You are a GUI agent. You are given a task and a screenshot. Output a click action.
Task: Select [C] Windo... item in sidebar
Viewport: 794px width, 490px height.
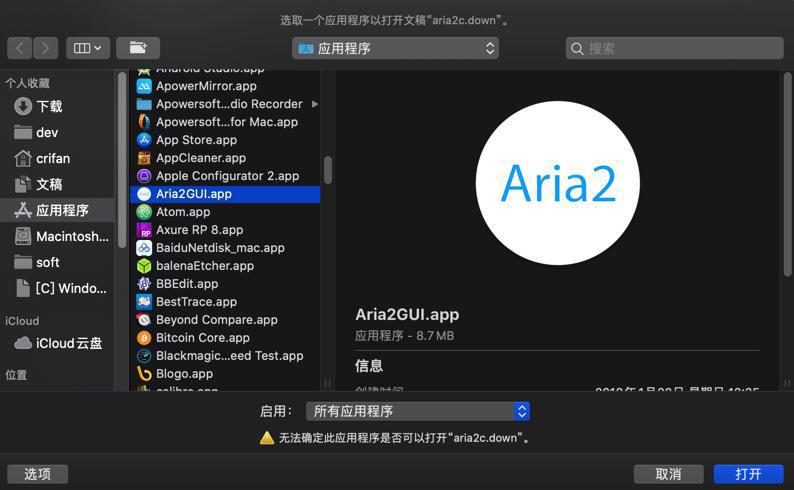click(x=57, y=288)
